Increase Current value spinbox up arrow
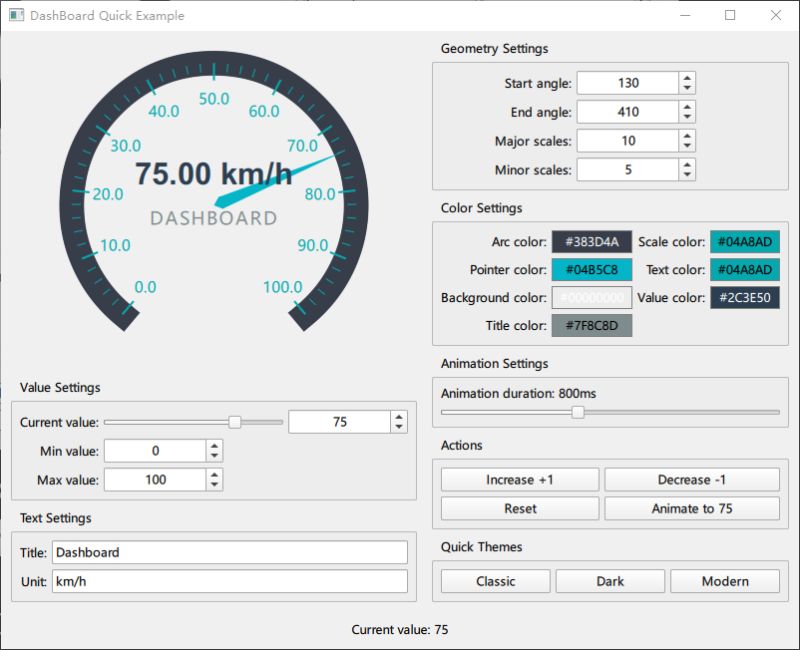The image size is (800, 650). pyautogui.click(x=399, y=416)
